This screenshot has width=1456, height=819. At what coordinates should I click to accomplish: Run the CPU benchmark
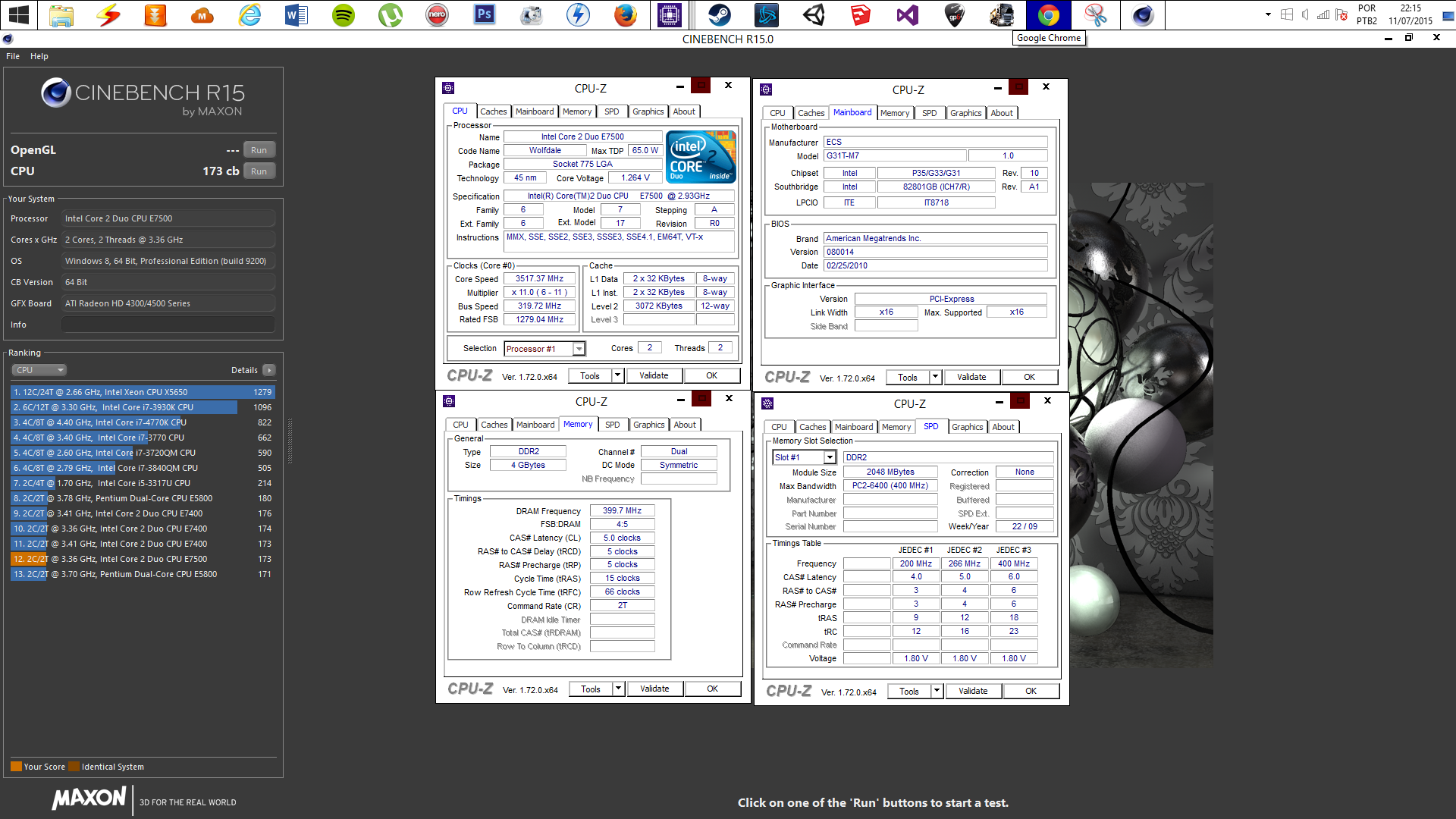click(x=259, y=171)
